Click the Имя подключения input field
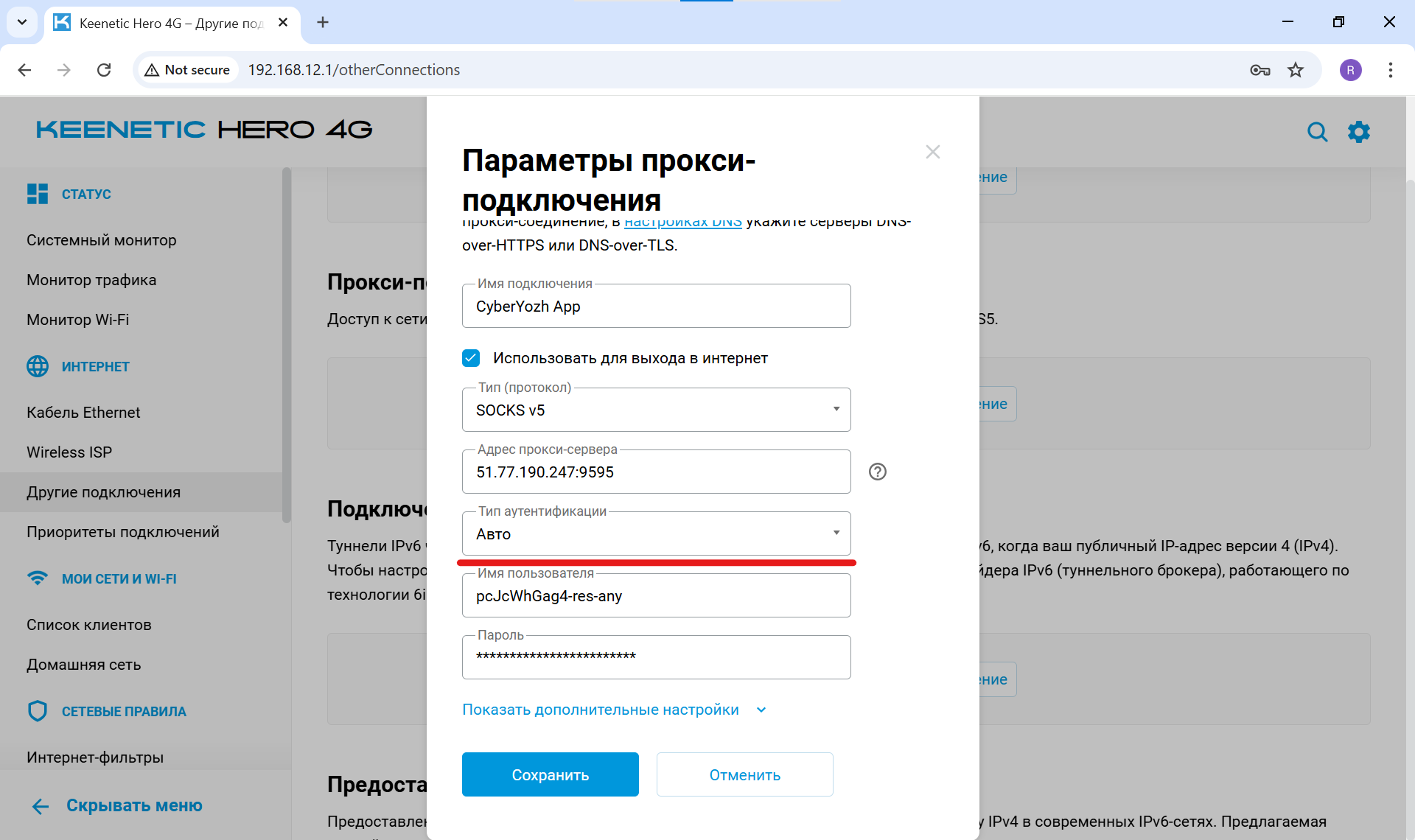Image resolution: width=1415 pixels, height=840 pixels. (x=656, y=306)
